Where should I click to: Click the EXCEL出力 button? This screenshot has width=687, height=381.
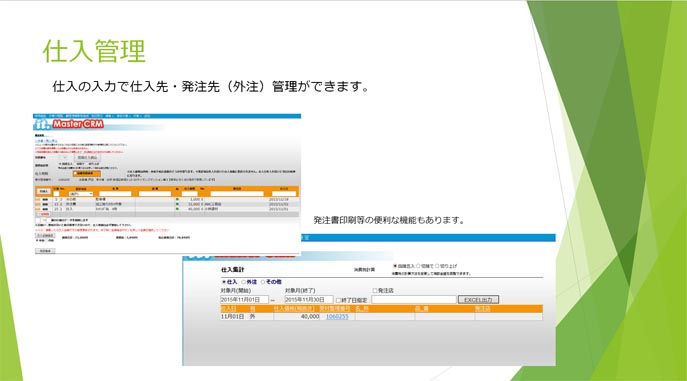478,300
